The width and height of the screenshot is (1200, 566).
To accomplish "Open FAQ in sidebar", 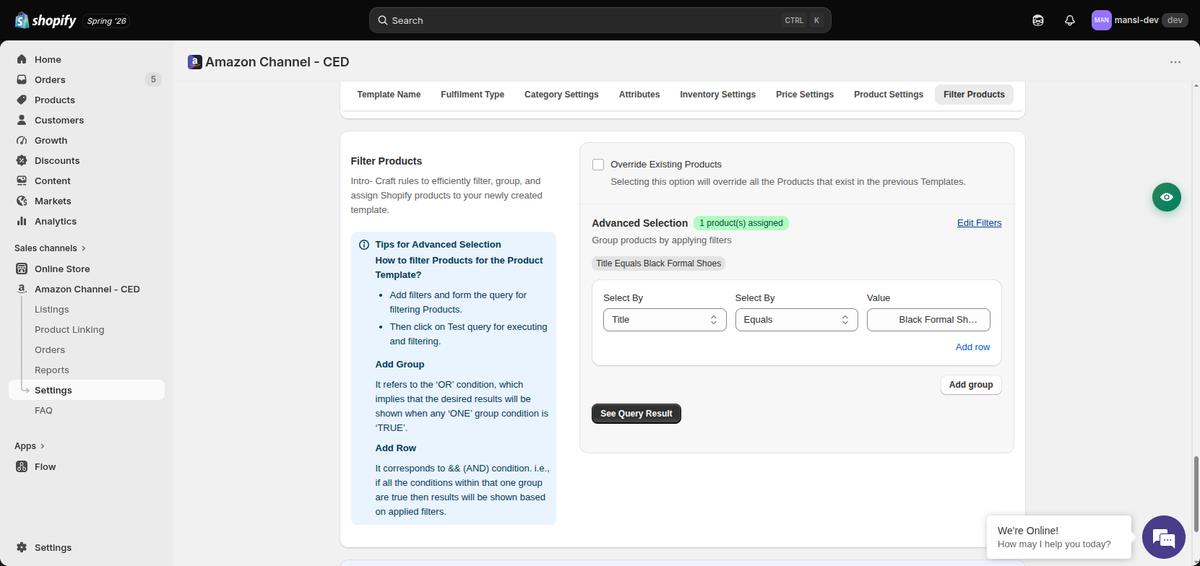I will (x=44, y=411).
